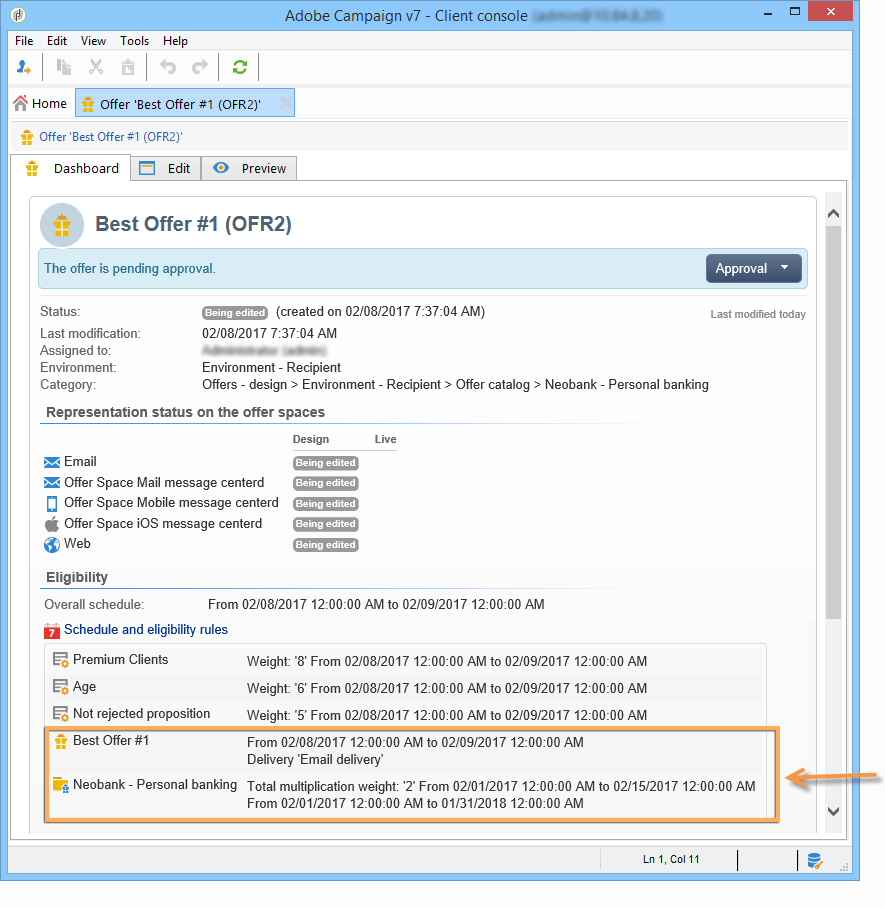
Task: Click the Delivery 'Email delivery' text
Action: coord(314,759)
